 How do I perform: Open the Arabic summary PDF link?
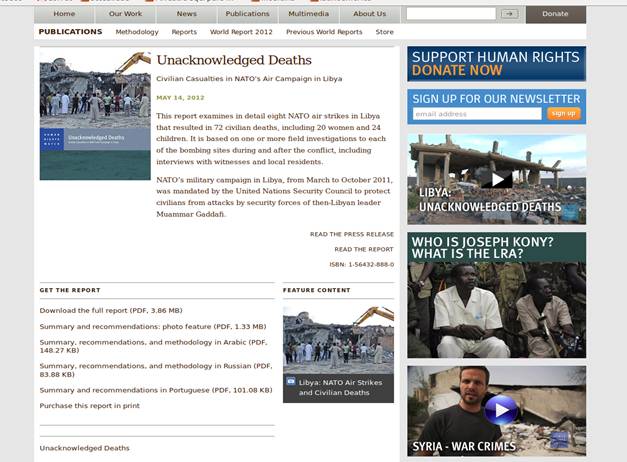pyautogui.click(x=153, y=346)
